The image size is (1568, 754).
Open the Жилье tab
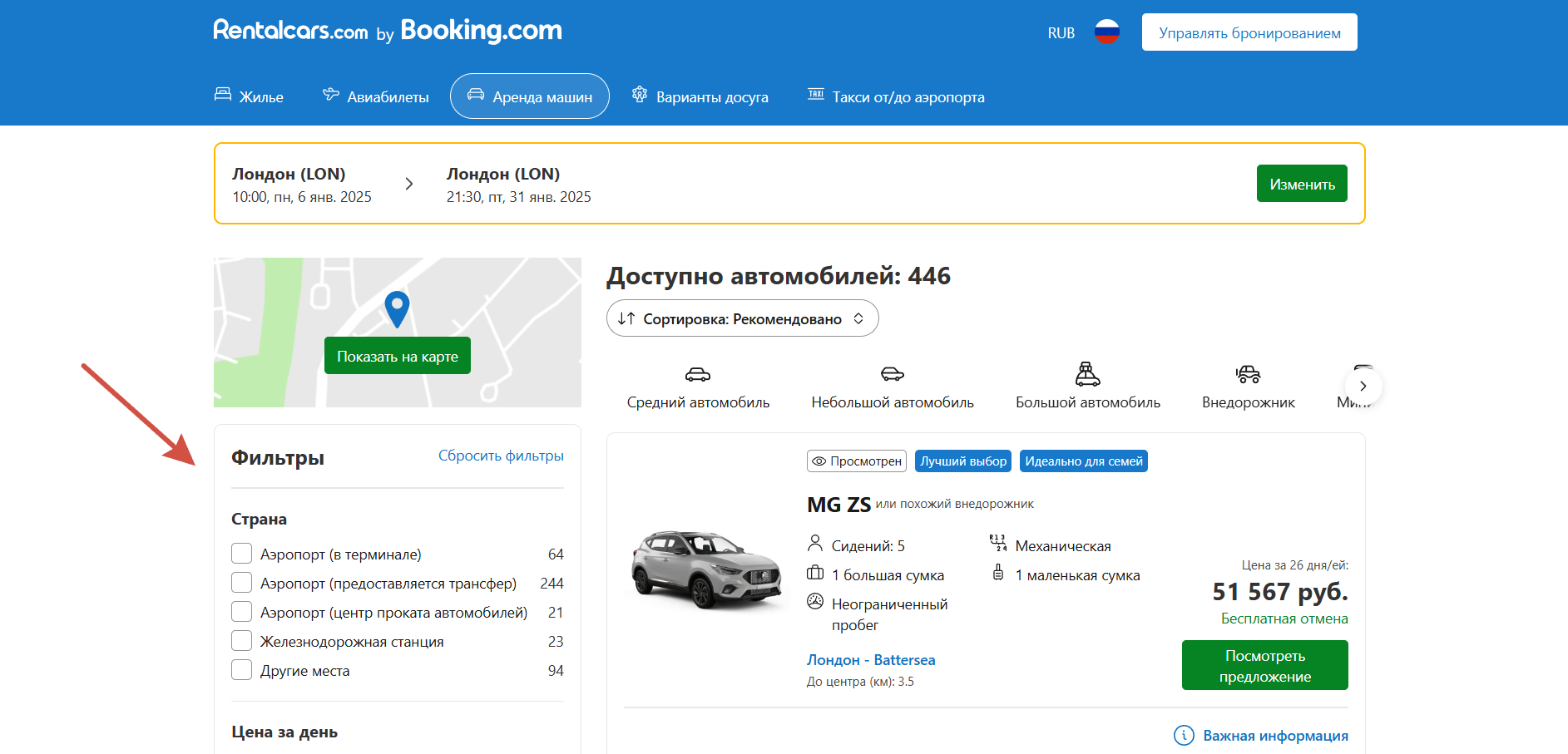(x=249, y=96)
